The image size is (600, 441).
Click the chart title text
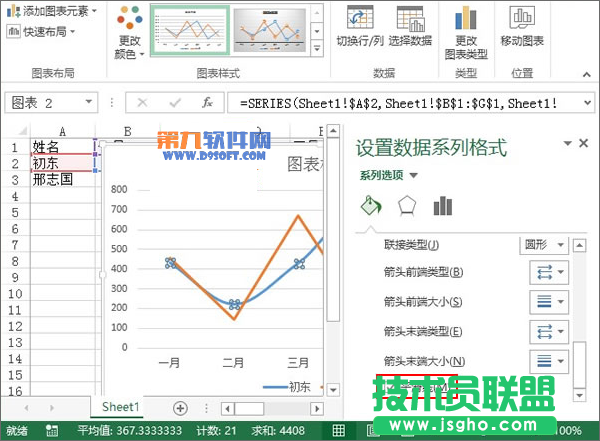click(x=305, y=164)
